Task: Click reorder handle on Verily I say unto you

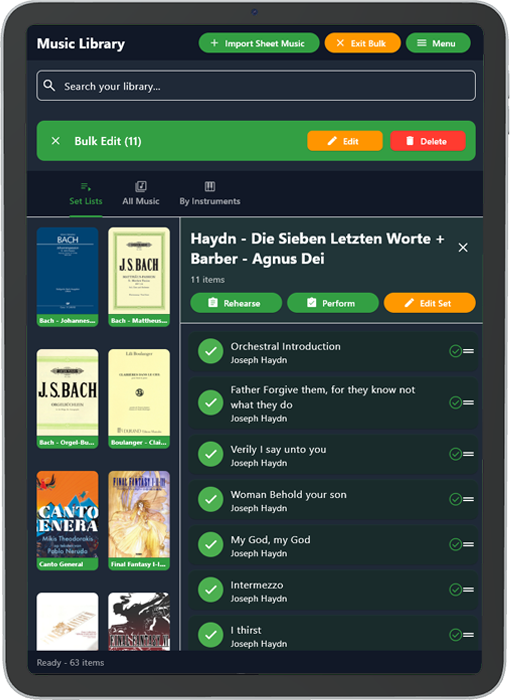Action: pyautogui.click(x=468, y=454)
